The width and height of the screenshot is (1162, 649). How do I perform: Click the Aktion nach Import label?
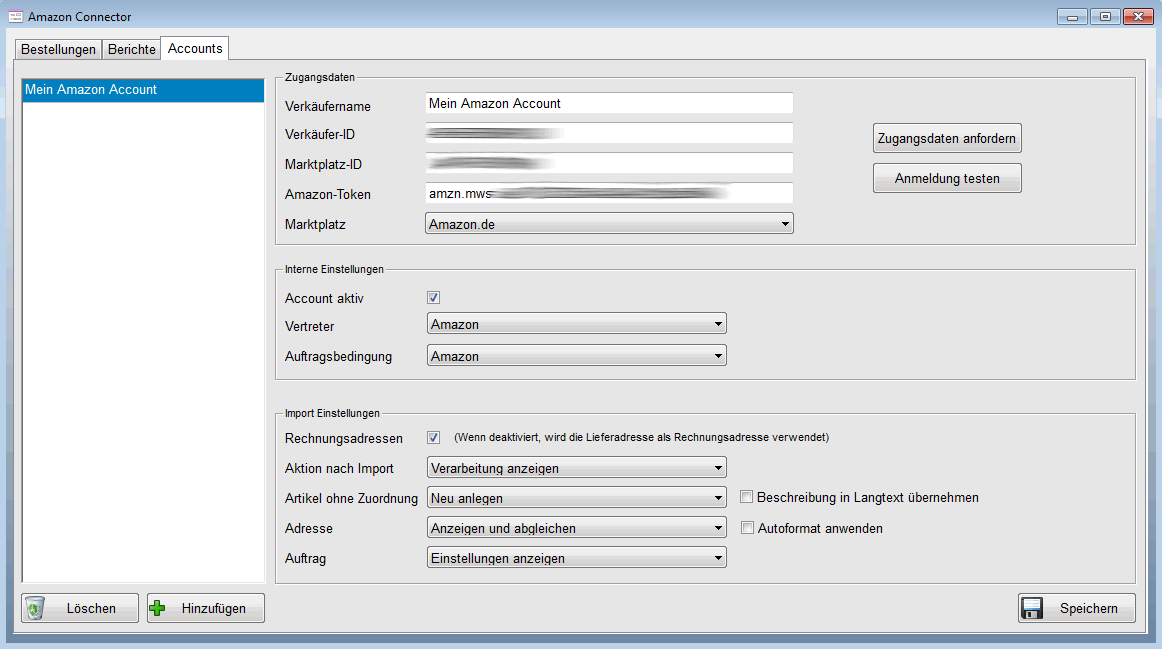click(x=339, y=468)
